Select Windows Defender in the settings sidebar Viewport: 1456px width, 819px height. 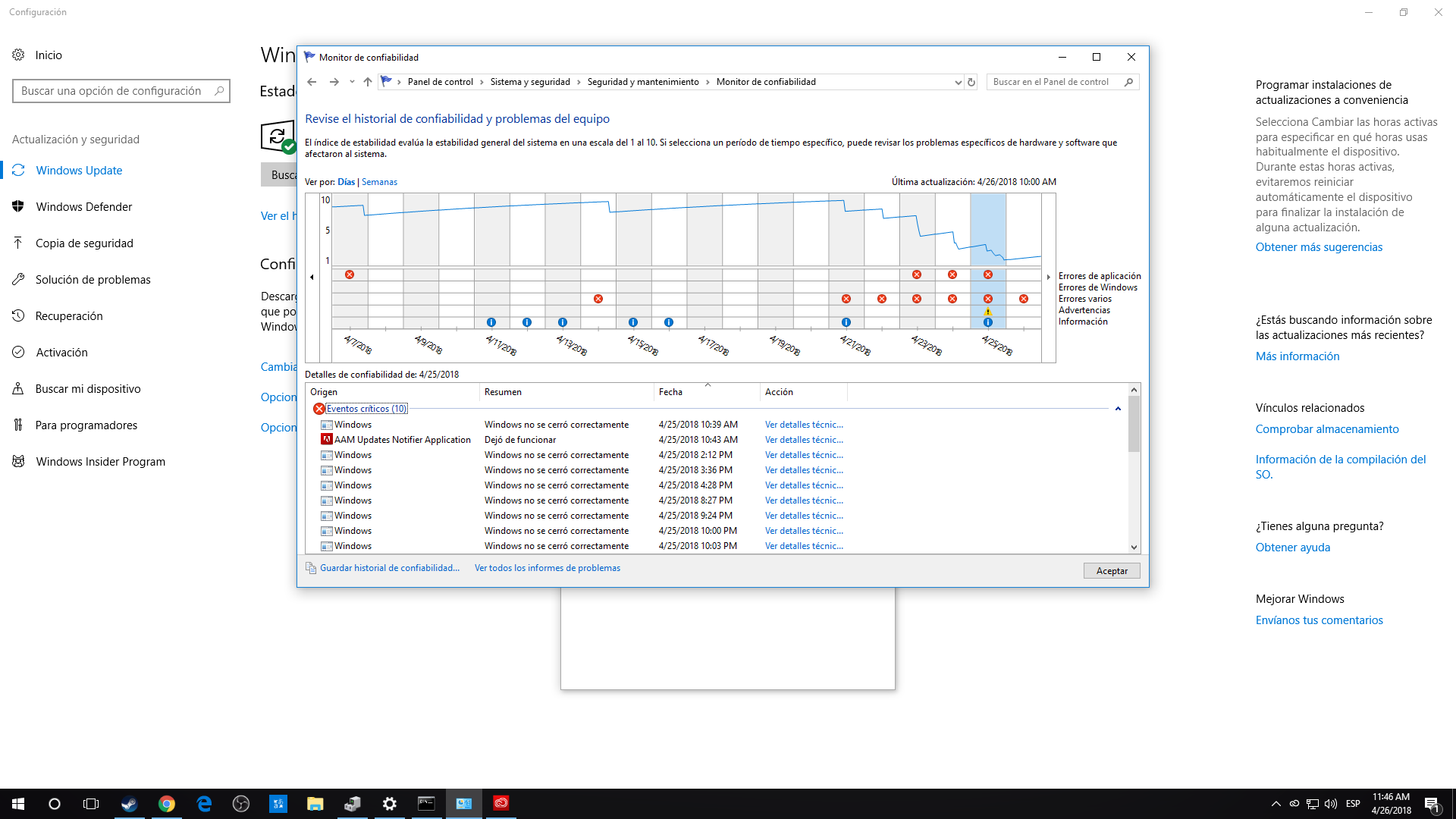click(83, 207)
